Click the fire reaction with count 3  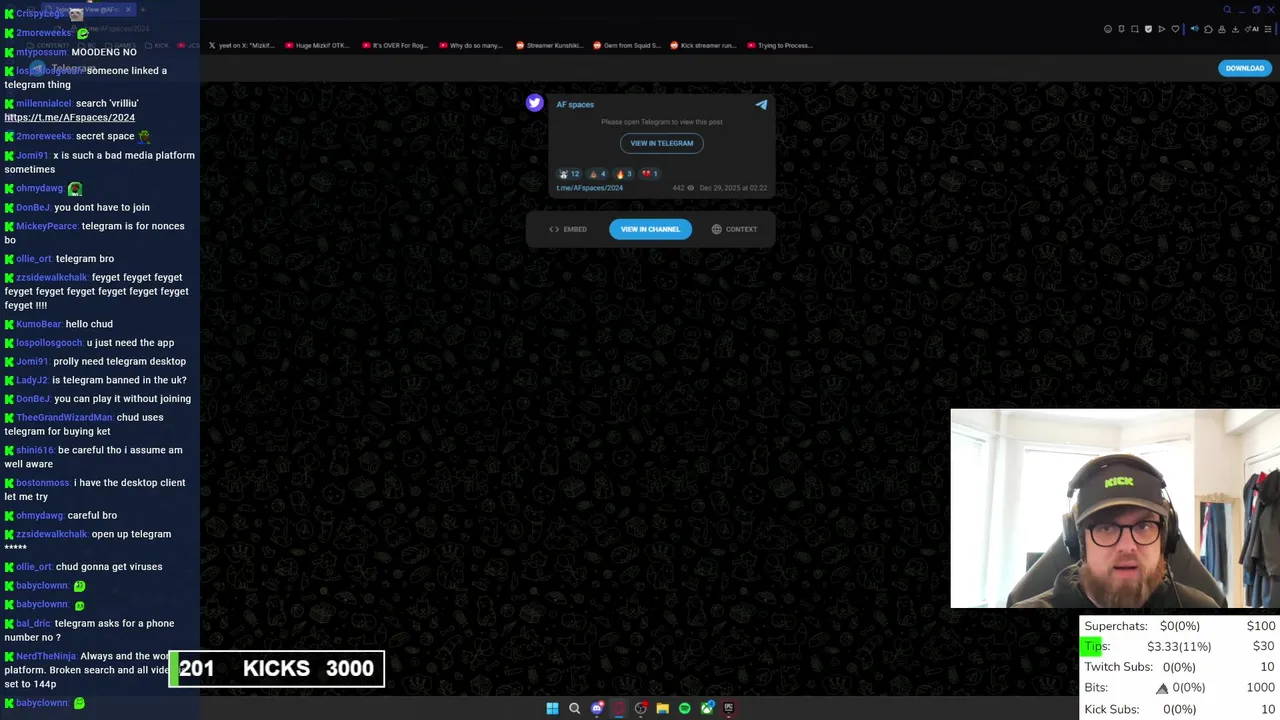624,174
